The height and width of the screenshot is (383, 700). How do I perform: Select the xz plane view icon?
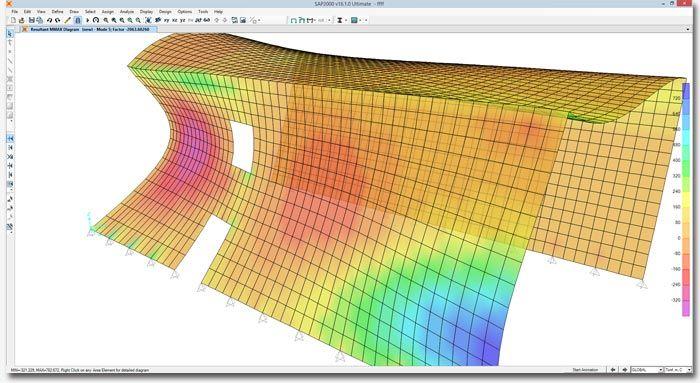point(175,20)
